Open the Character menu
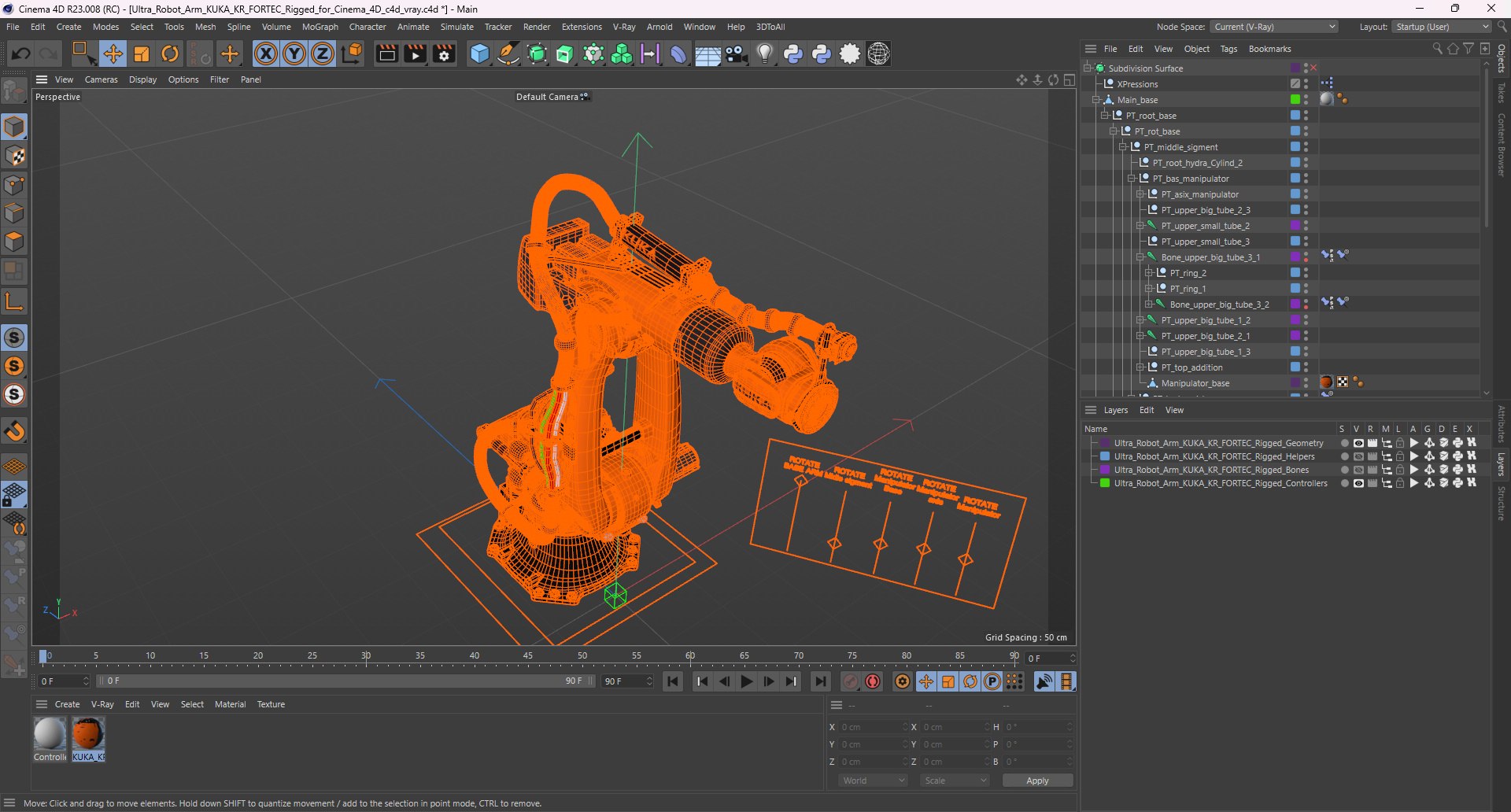This screenshot has width=1511, height=812. click(368, 27)
